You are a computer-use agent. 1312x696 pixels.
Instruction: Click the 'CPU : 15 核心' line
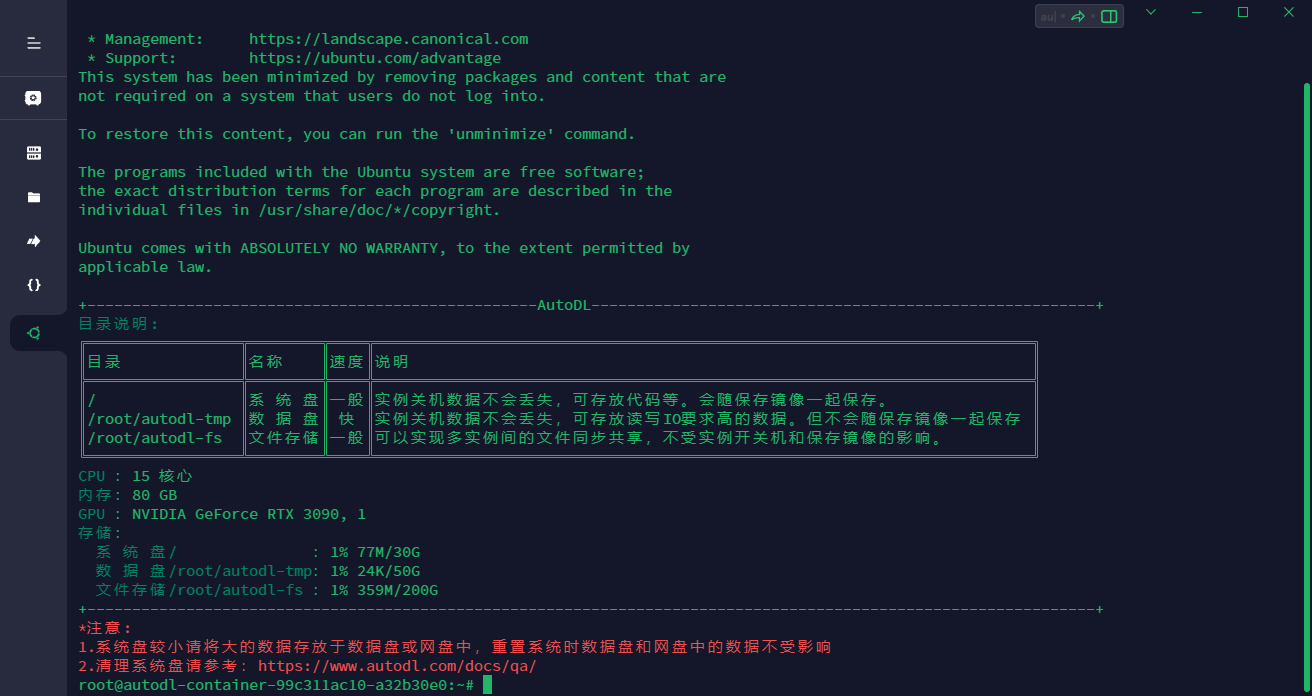[x=135, y=476]
